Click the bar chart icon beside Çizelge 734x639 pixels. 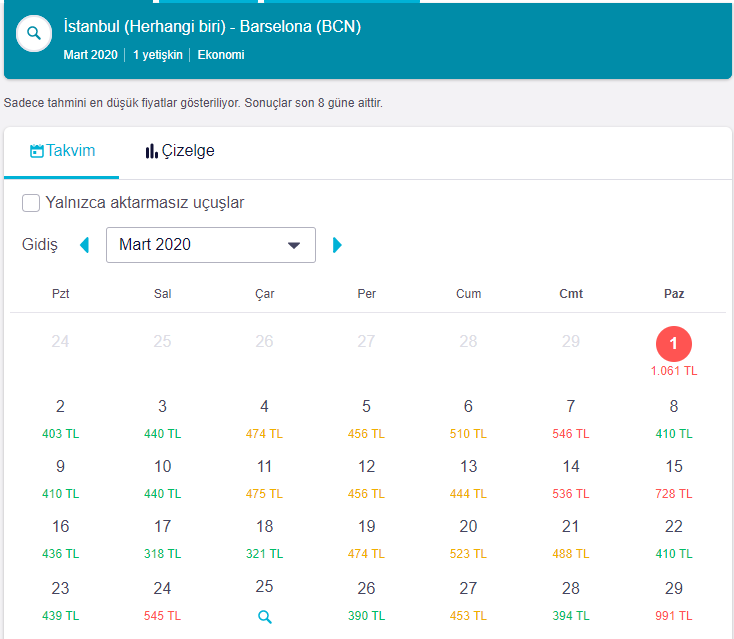tap(151, 151)
